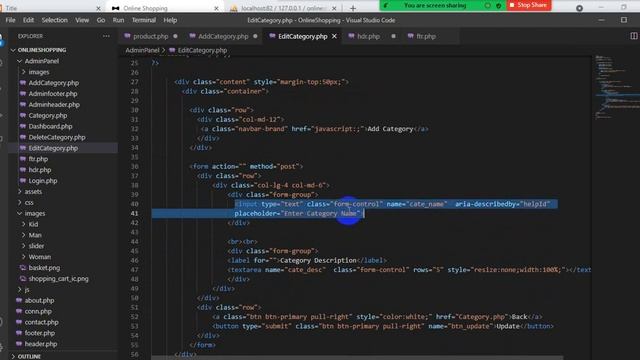Open DeleteCategory.php in the explorer

click(x=57, y=137)
